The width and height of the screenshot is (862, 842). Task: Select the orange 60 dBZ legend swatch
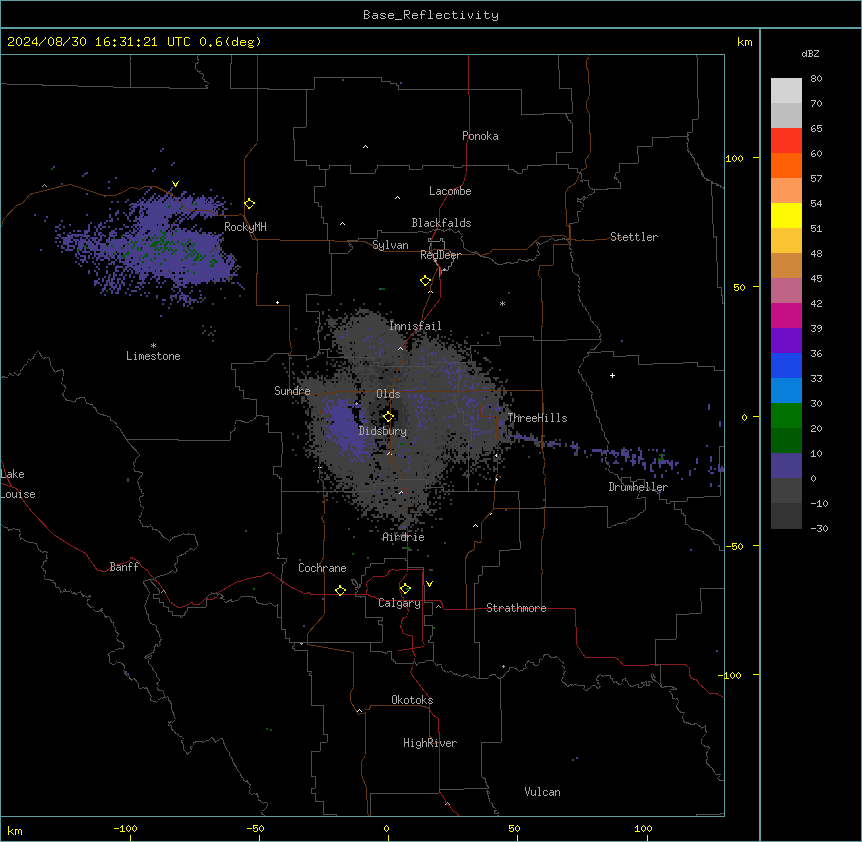point(786,165)
